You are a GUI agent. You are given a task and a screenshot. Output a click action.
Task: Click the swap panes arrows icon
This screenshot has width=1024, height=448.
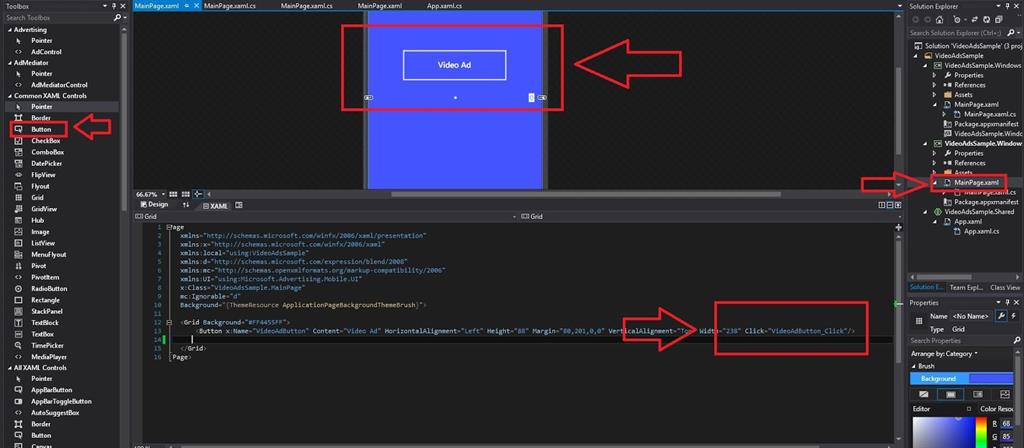click(186, 205)
